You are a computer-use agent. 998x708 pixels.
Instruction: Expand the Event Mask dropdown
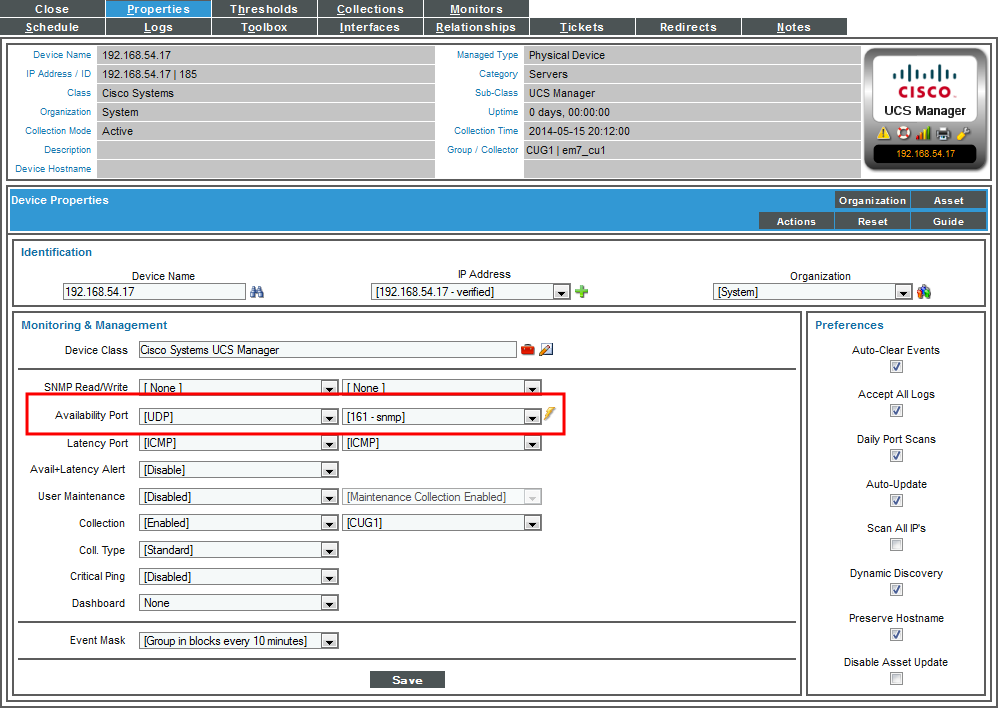[x=330, y=640]
